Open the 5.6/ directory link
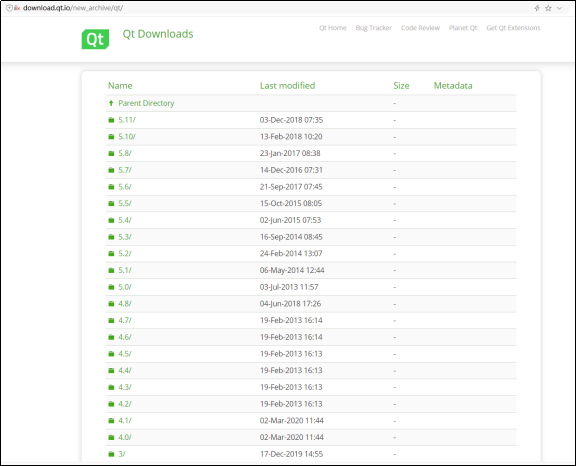Image resolution: width=577 pixels, height=466 pixels. click(125, 187)
